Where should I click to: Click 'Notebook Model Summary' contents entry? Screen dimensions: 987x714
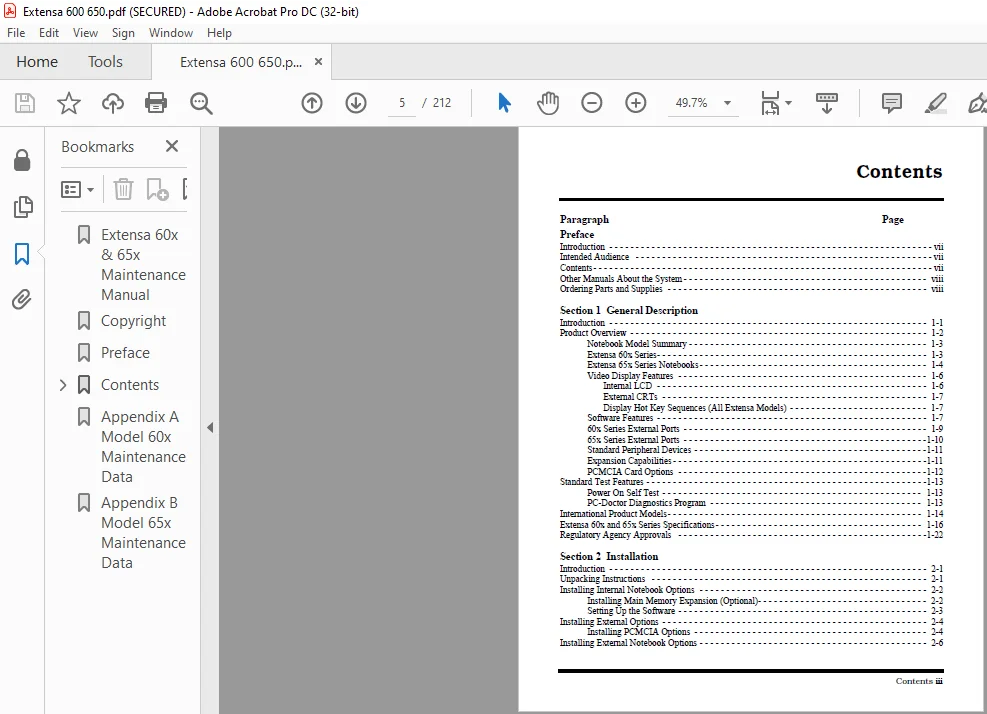(636, 344)
